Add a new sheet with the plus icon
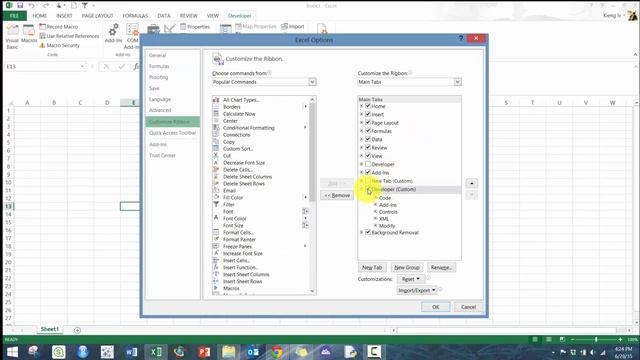Image resolution: width=640 pixels, height=360 pixels. tap(77, 330)
